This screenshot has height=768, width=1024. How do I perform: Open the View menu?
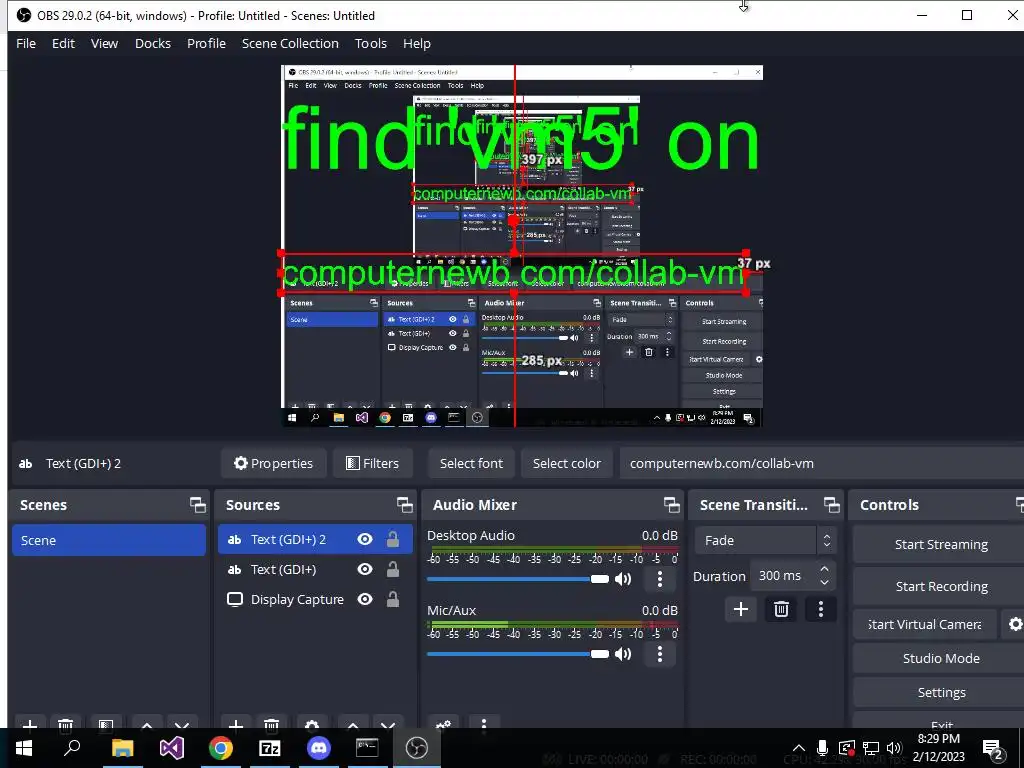[104, 43]
